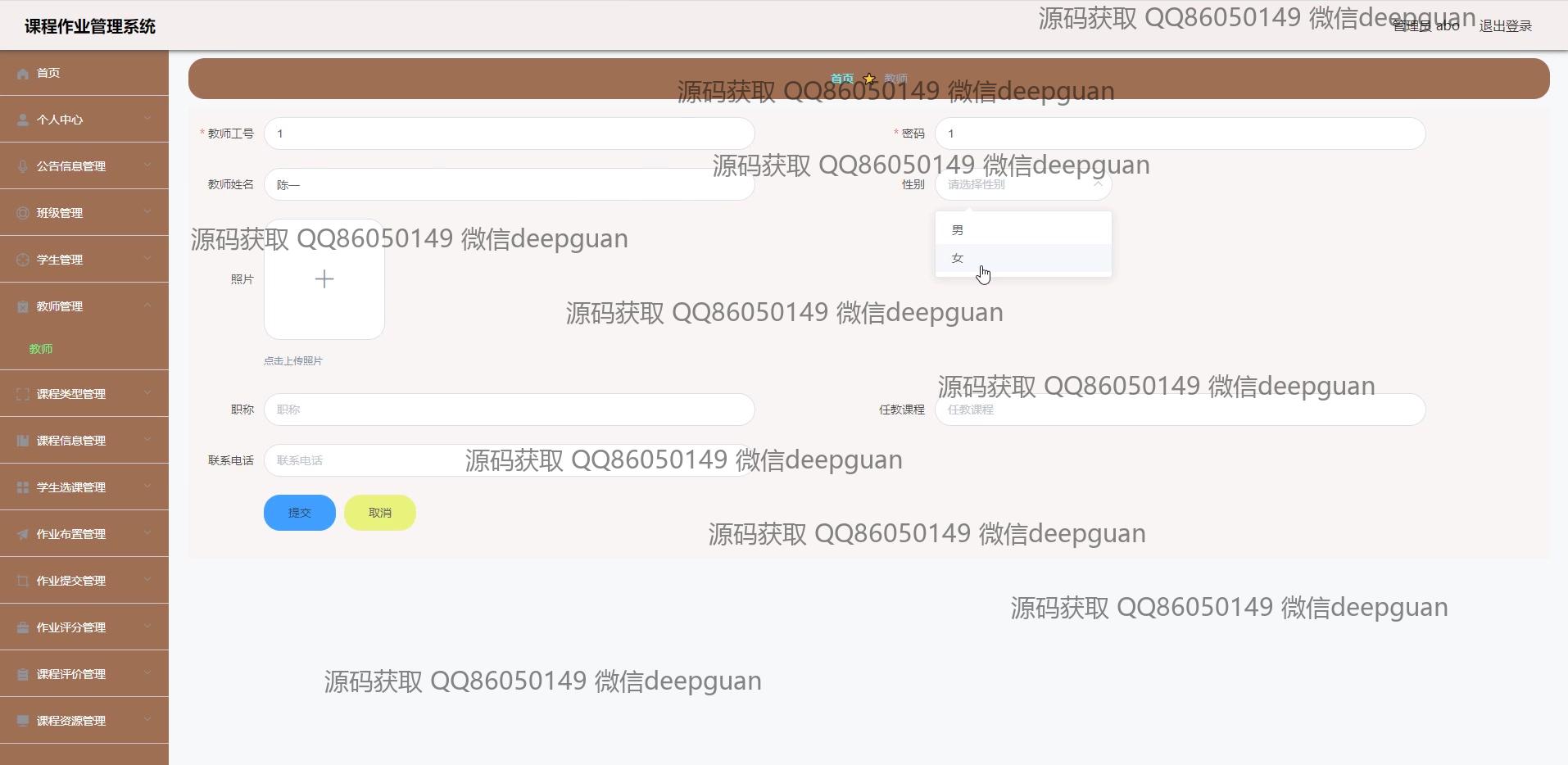The width and height of the screenshot is (1568, 765).
Task: Select 男 from the gender list
Action: [x=1023, y=230]
